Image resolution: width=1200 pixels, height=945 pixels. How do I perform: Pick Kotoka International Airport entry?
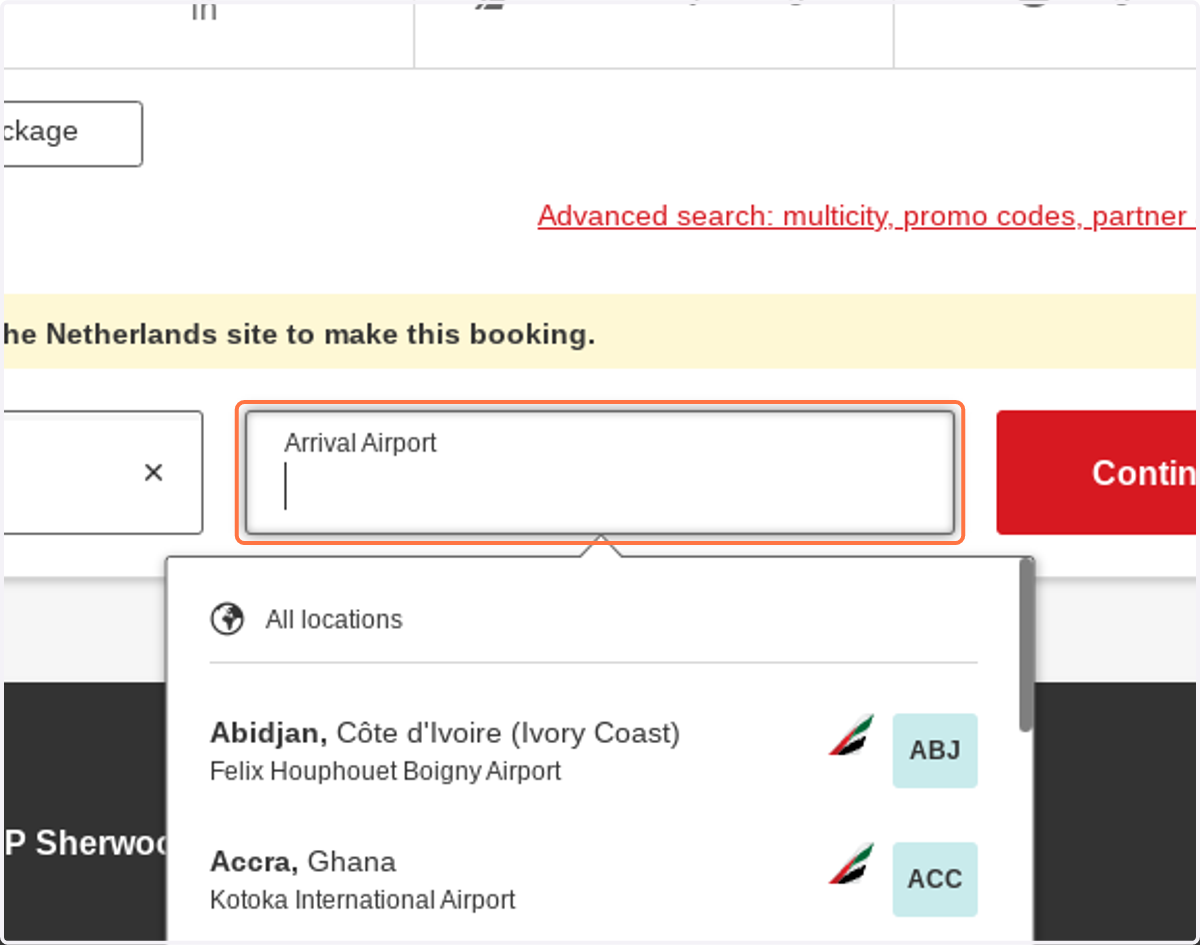[x=362, y=900]
